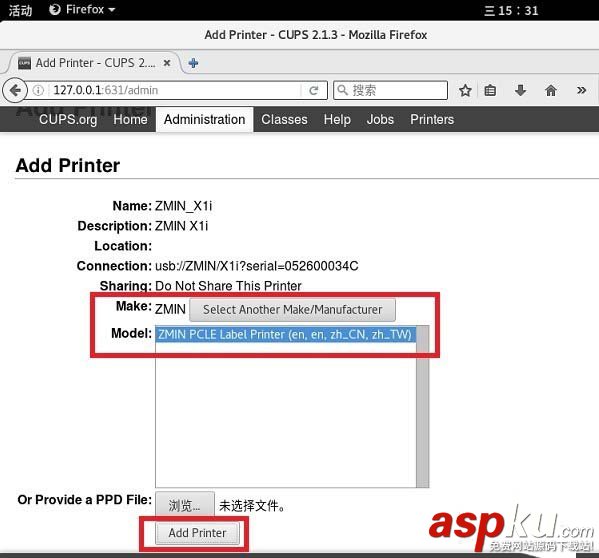
Task: Open the Jobs tab
Action: coord(380,120)
